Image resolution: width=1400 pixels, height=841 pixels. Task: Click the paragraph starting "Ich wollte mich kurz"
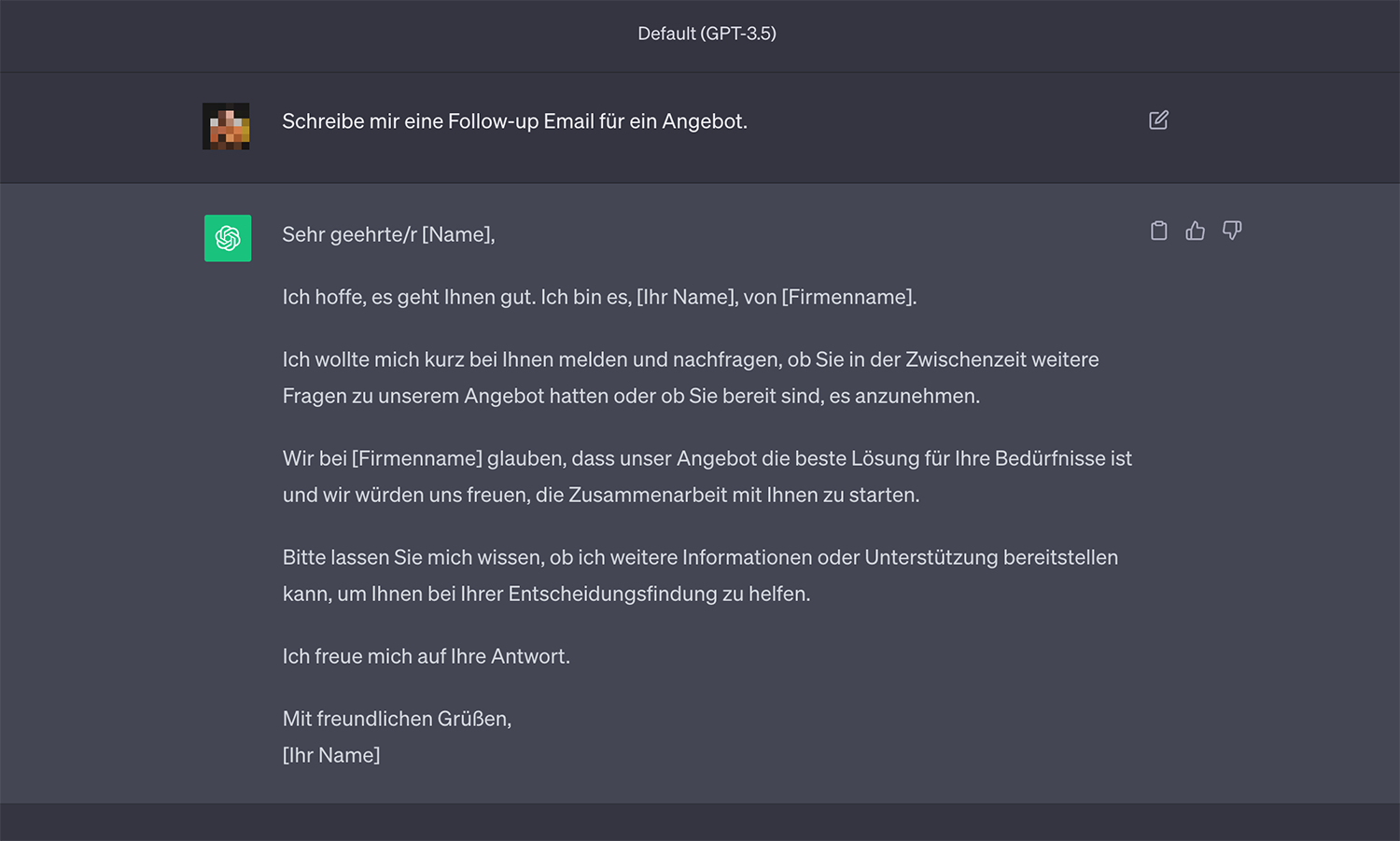[691, 377]
